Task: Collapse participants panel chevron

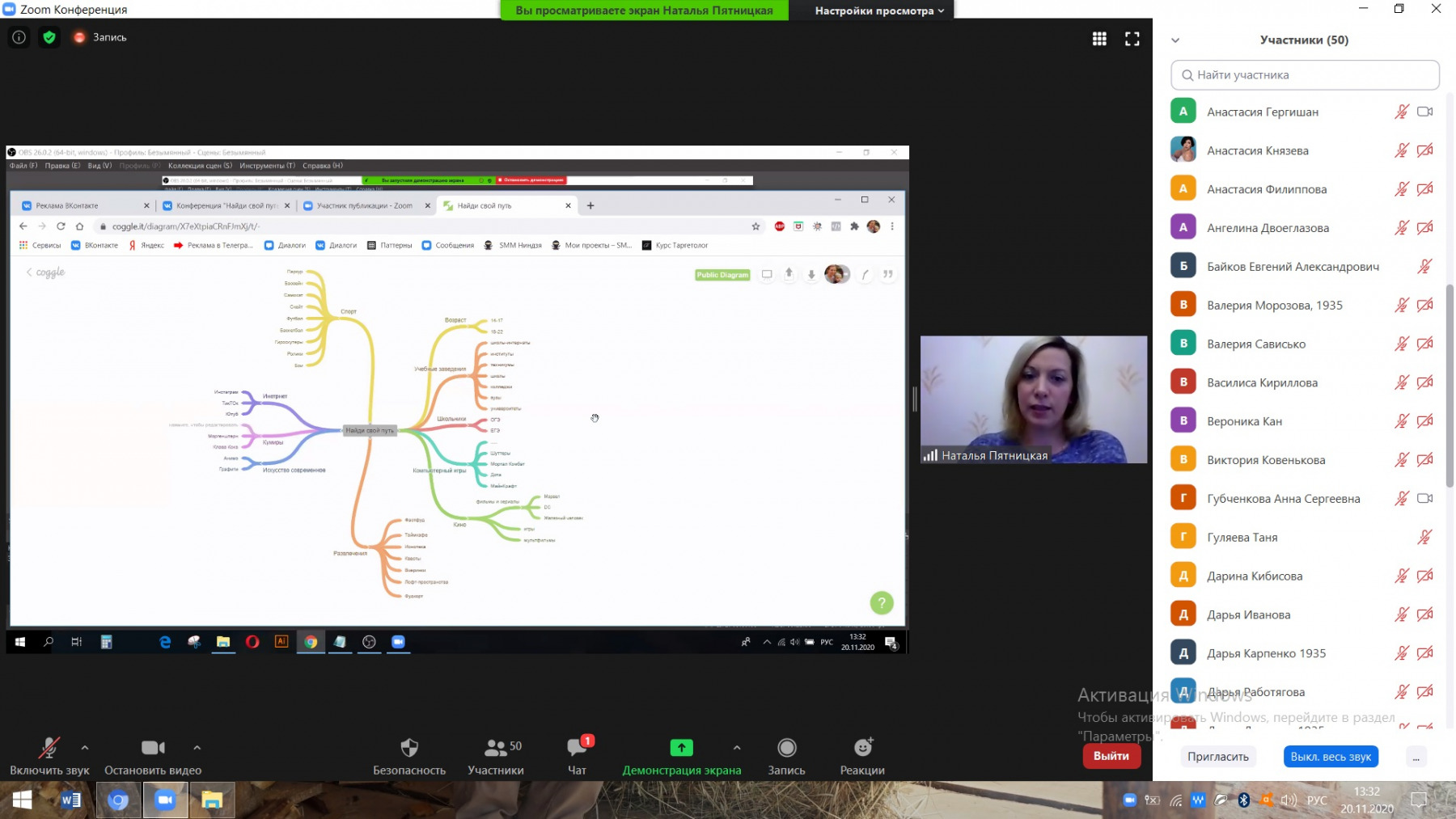Action: click(1175, 40)
